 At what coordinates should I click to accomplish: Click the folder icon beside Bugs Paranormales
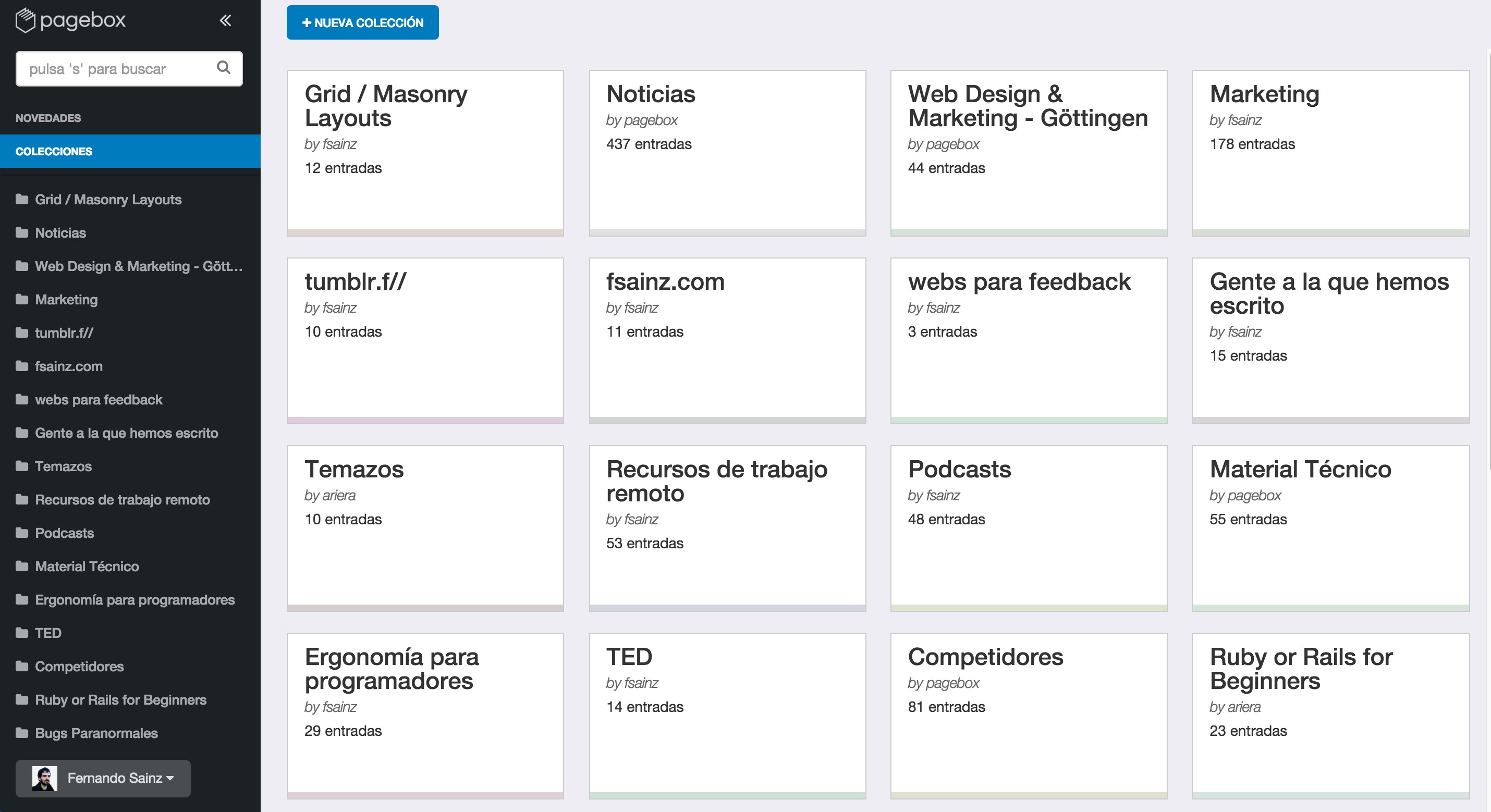pos(22,733)
